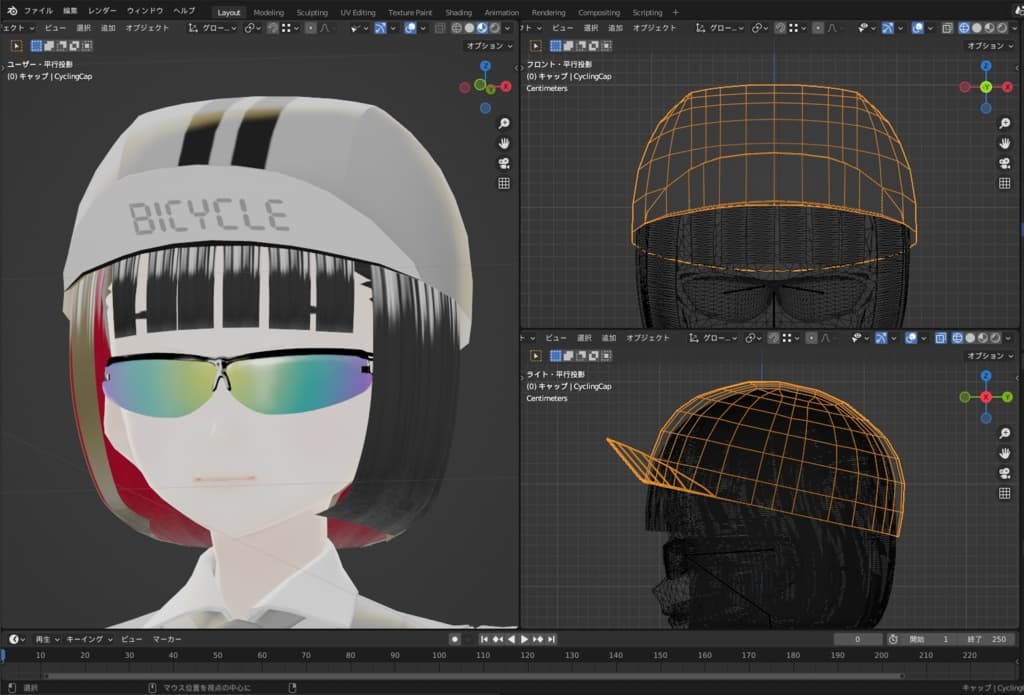Expand 再生 playback dropdown in timeline
The image size is (1024, 695).
[47, 639]
